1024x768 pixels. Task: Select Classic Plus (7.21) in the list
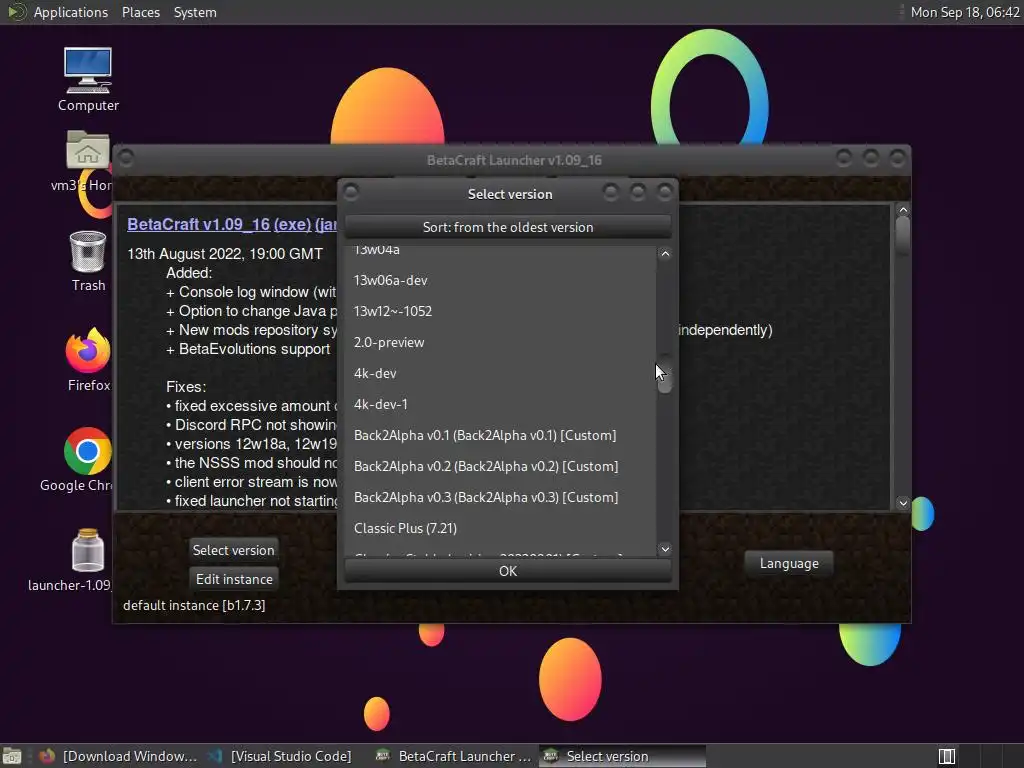pos(500,528)
